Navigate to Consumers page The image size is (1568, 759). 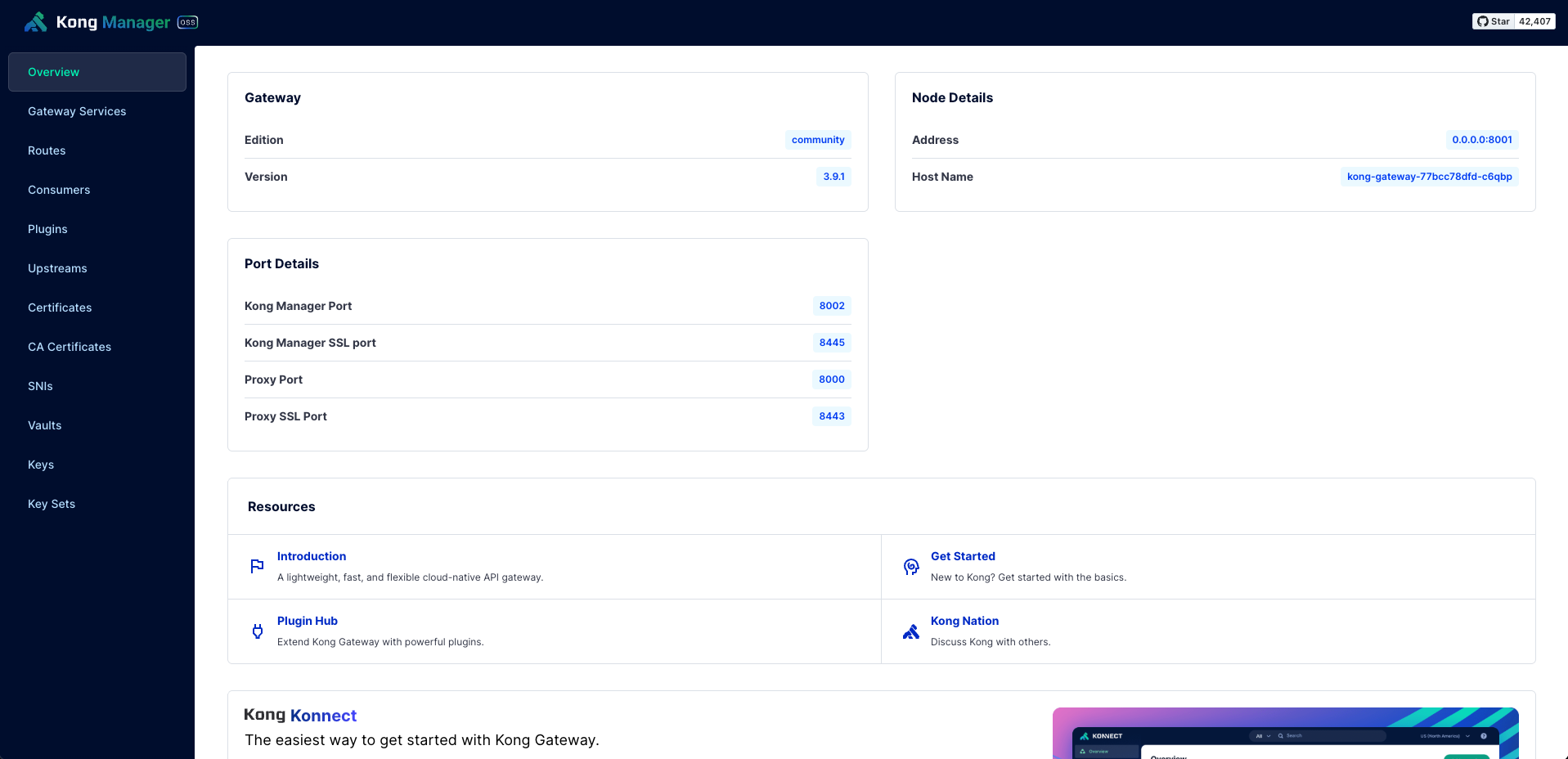(x=97, y=190)
